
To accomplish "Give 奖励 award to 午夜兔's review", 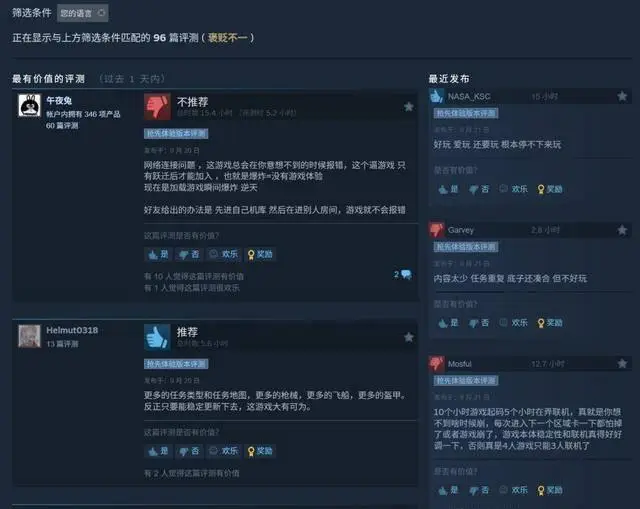I will tap(260, 254).
